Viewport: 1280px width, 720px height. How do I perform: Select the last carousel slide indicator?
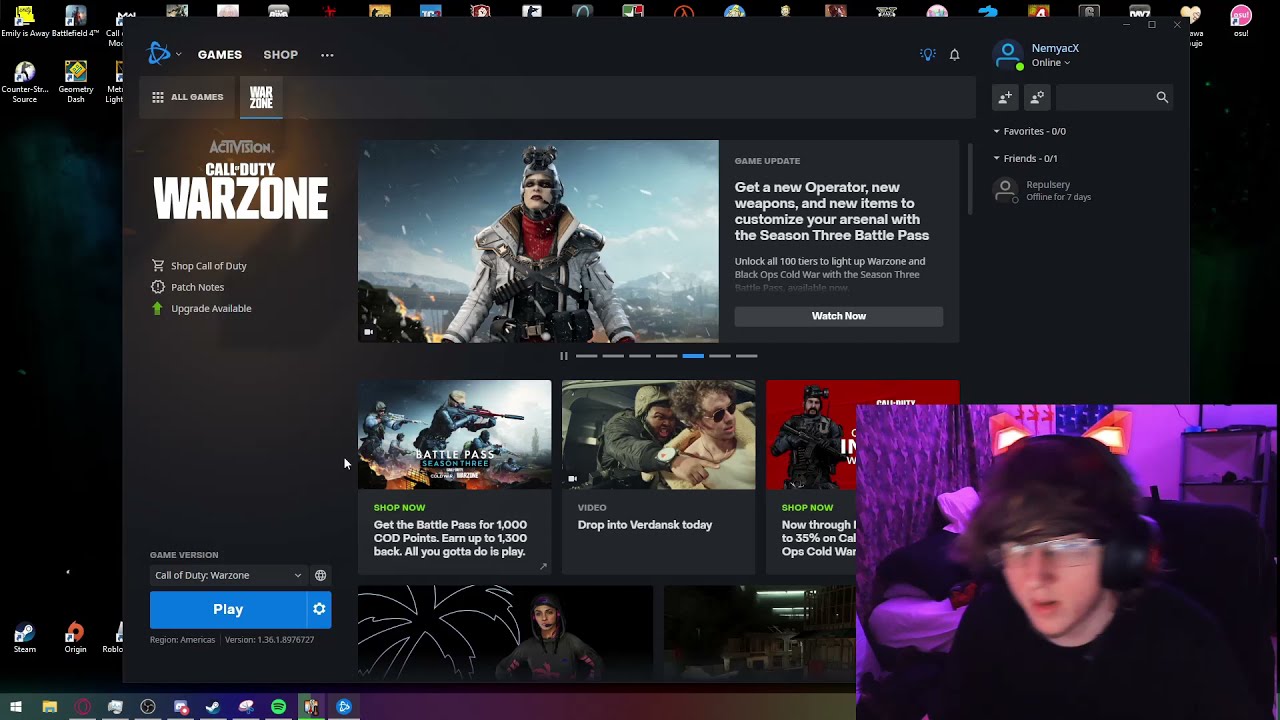coord(746,356)
